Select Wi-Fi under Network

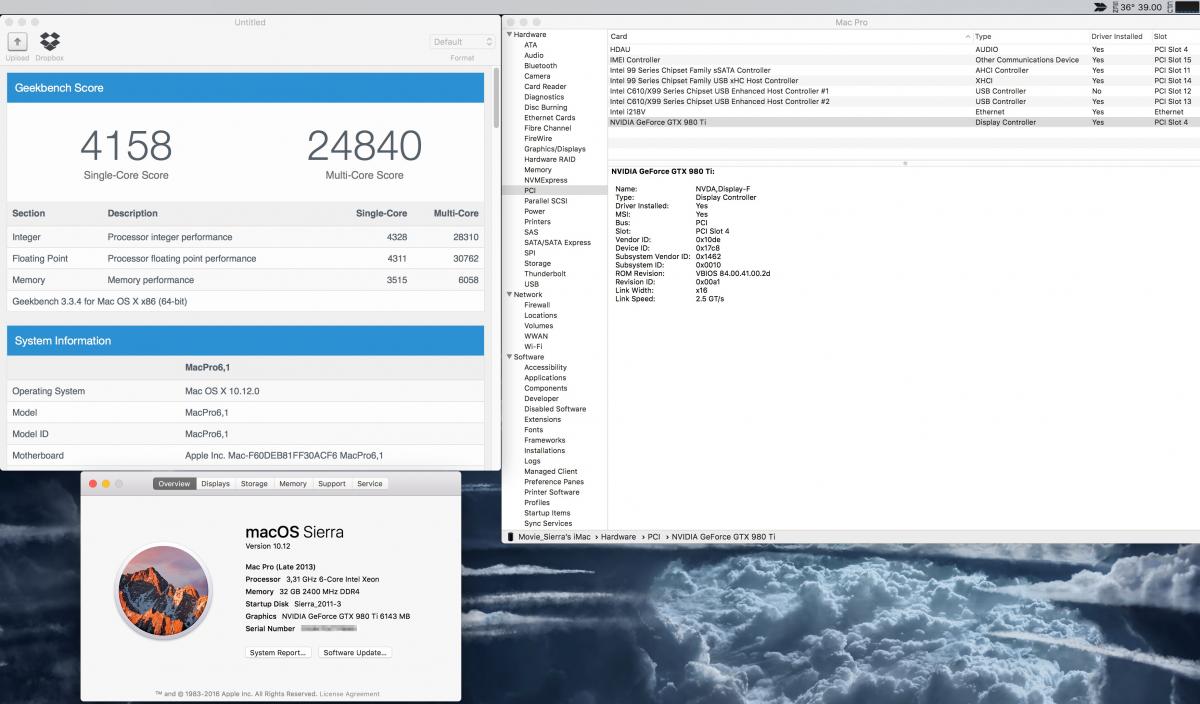533,347
